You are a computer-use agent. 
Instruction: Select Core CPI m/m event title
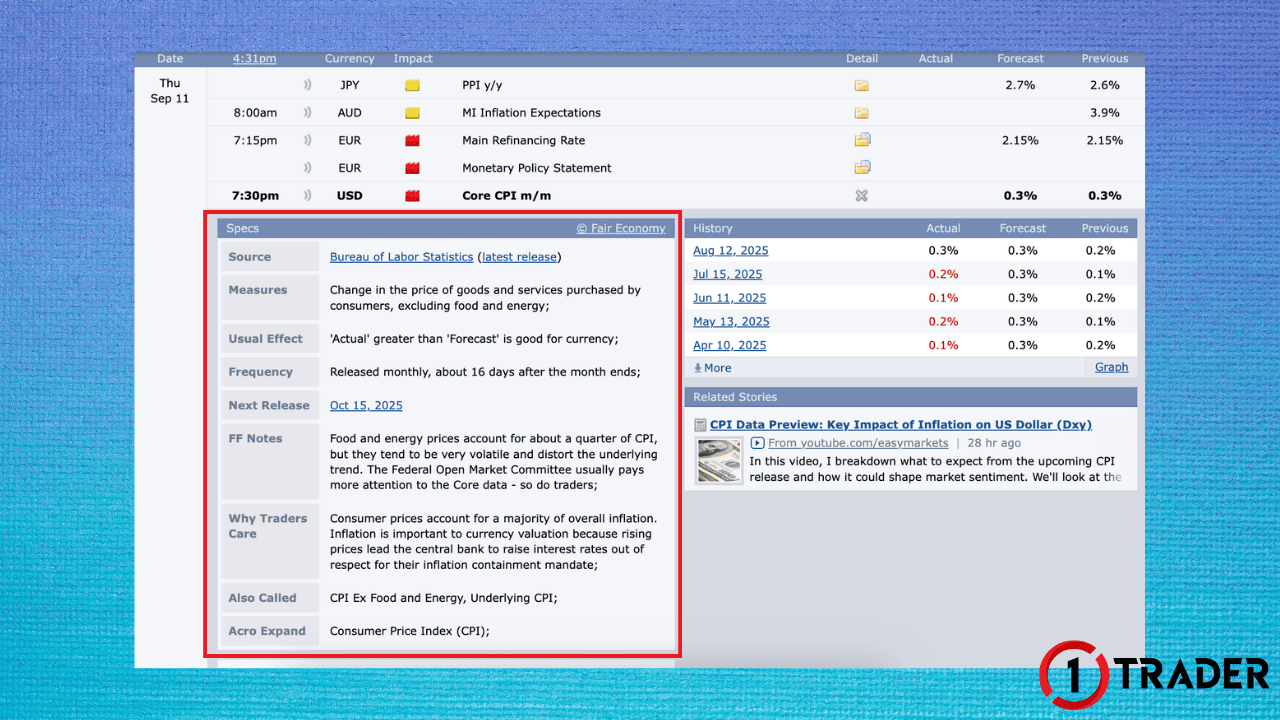pyautogui.click(x=506, y=196)
